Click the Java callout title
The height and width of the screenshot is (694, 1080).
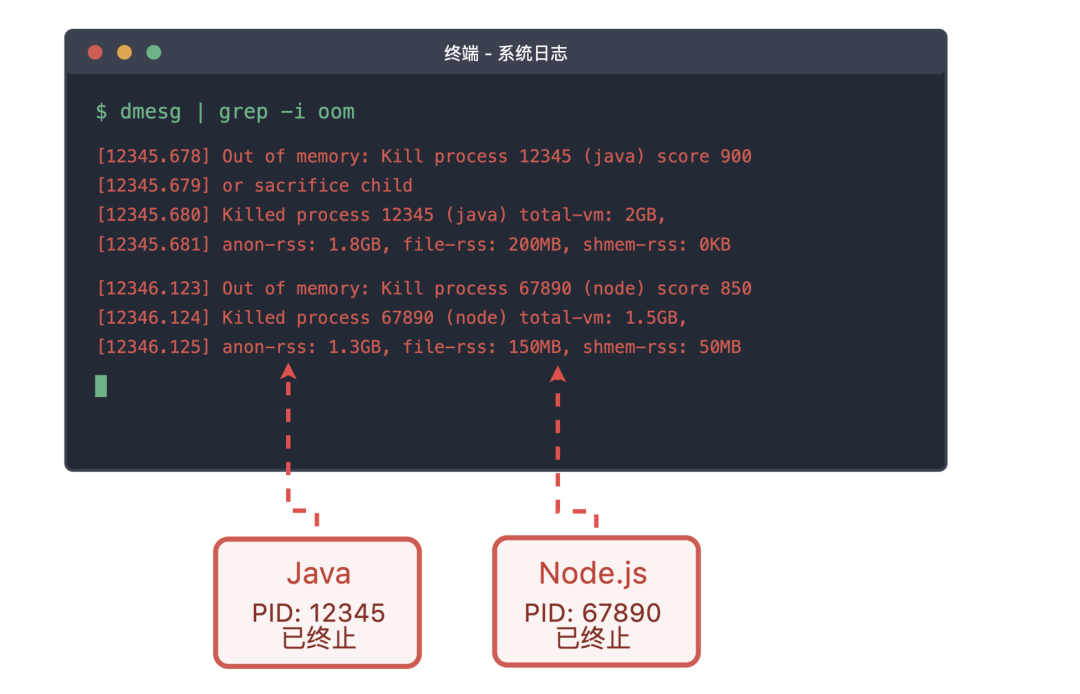(318, 573)
